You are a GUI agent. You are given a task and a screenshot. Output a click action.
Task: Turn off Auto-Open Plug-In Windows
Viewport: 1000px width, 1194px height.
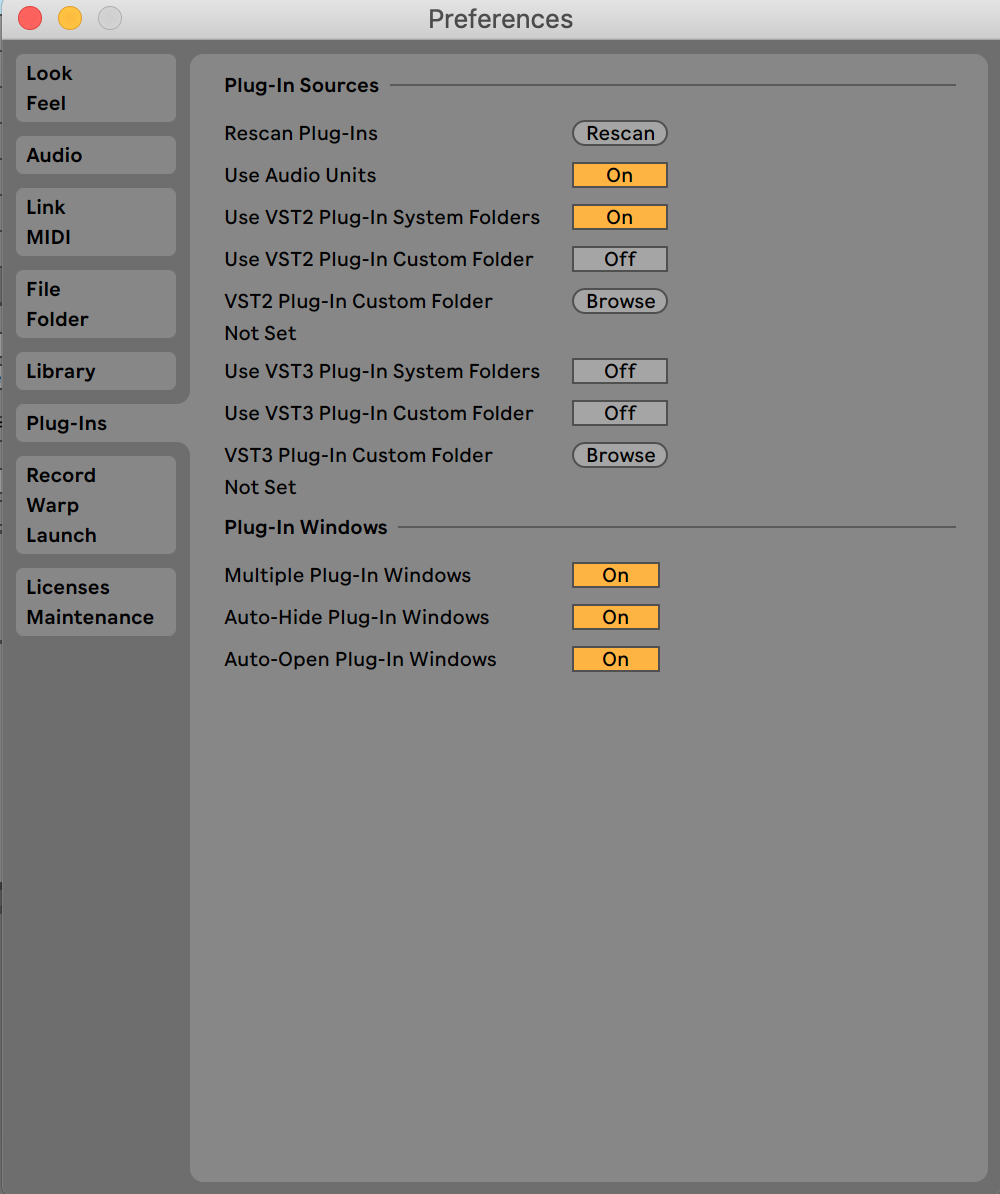coord(615,659)
